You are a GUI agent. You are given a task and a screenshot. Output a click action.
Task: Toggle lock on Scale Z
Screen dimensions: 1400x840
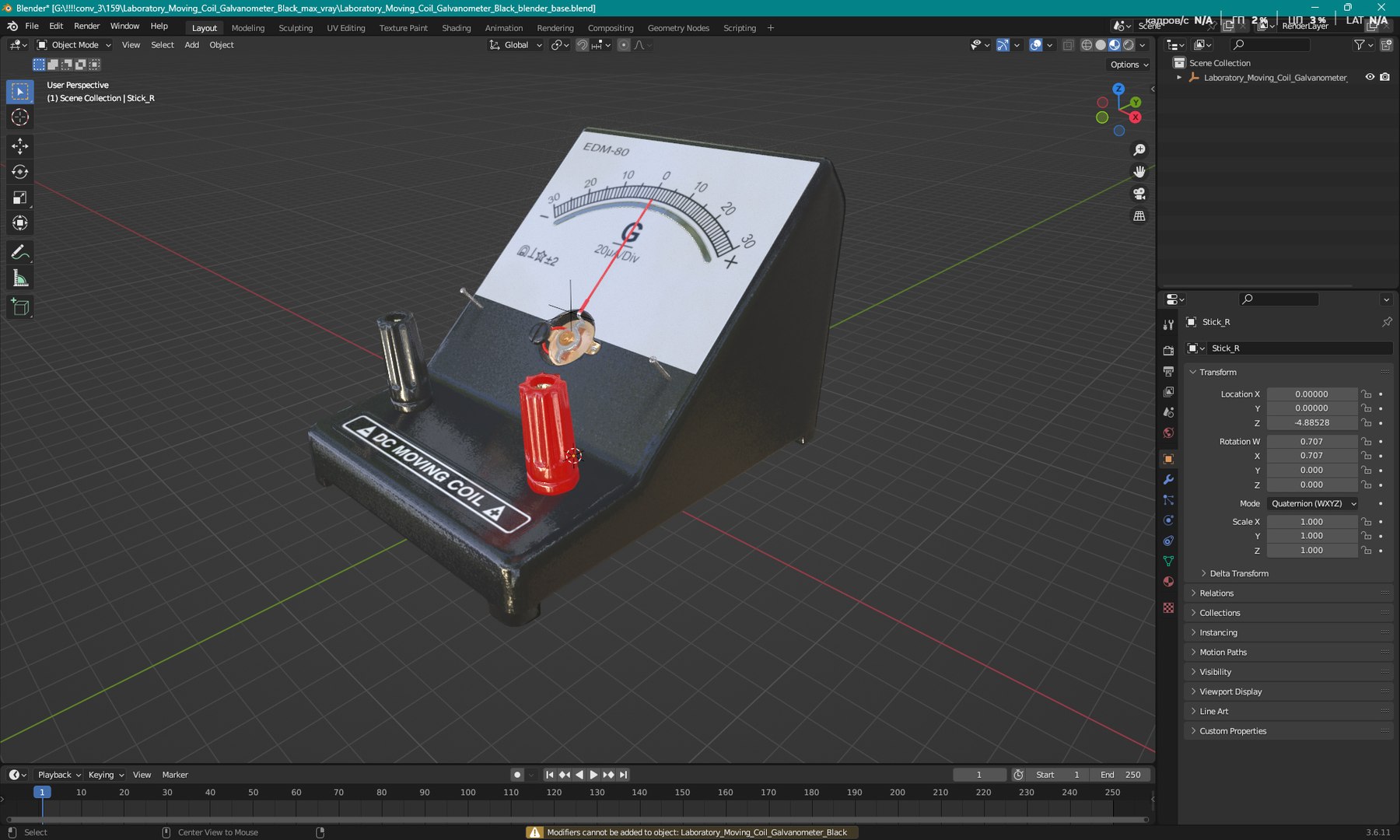[1367, 551]
